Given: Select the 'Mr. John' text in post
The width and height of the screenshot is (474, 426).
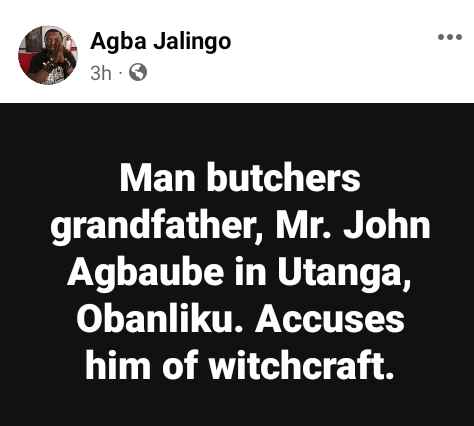Looking at the screenshot, I should coord(353,224).
